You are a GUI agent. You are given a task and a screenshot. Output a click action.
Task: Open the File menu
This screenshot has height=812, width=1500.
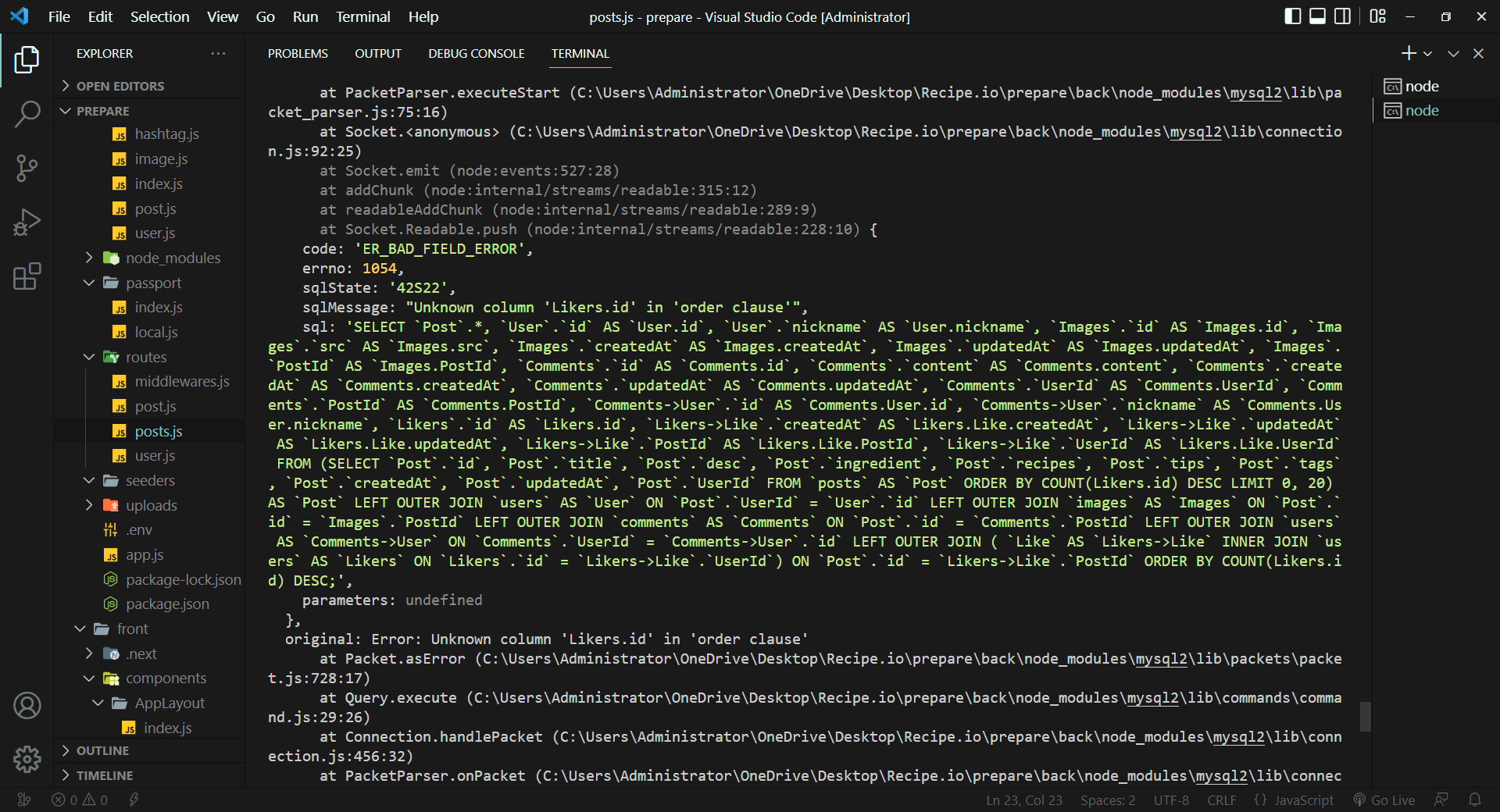(59, 16)
